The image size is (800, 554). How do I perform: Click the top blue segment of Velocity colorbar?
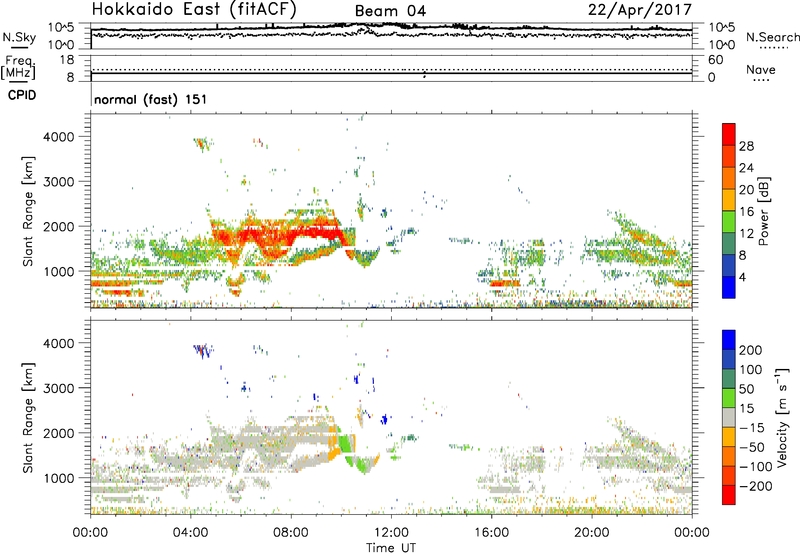click(x=729, y=340)
